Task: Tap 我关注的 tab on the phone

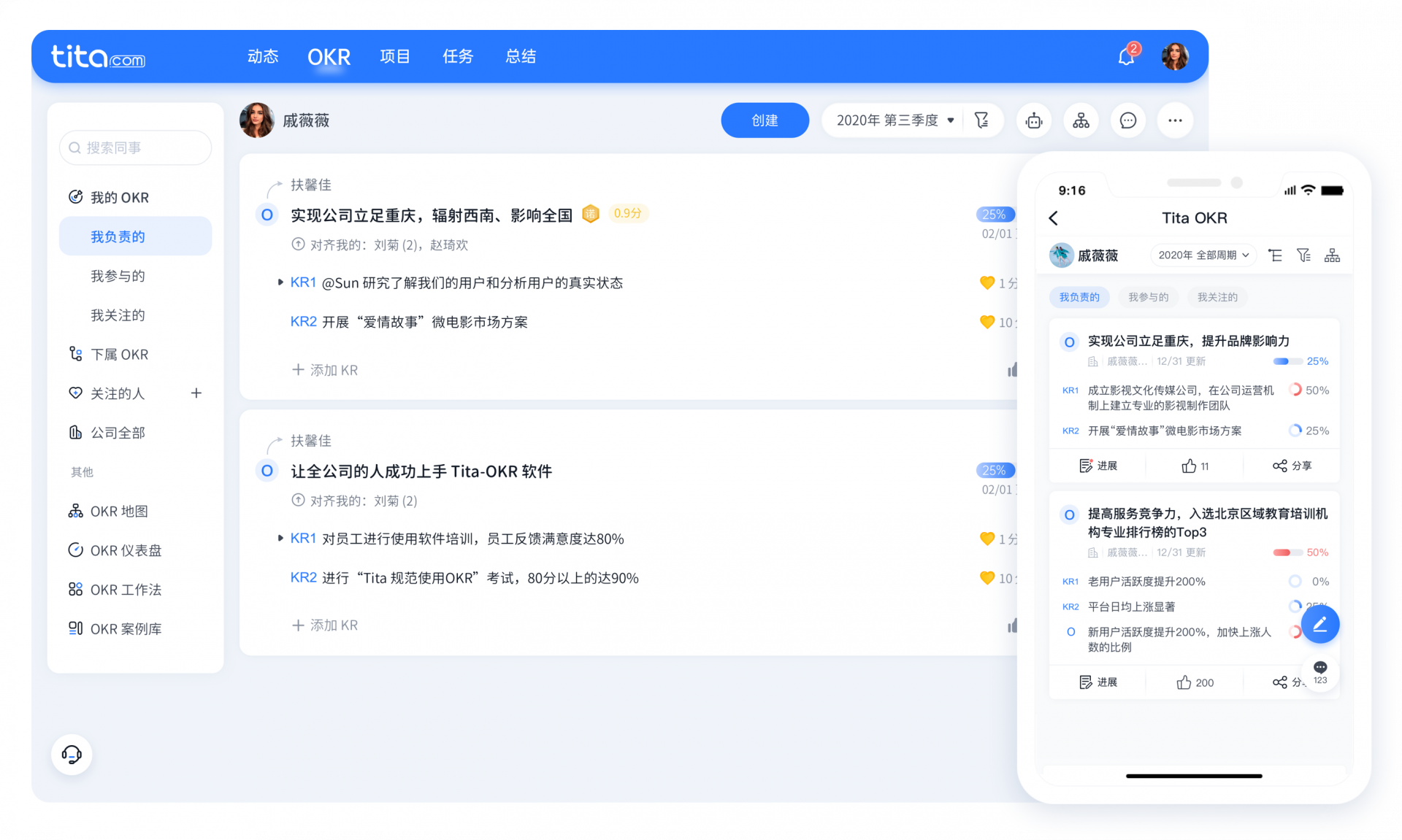Action: [1217, 297]
